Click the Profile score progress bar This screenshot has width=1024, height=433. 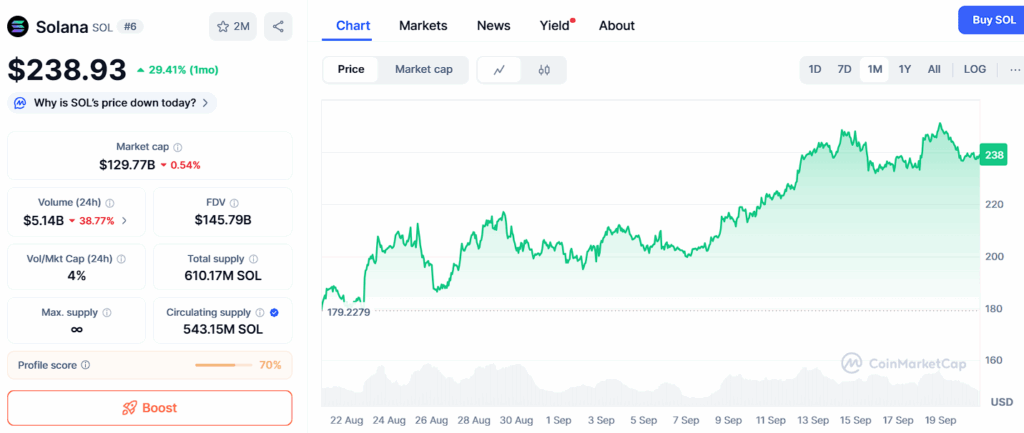(223, 365)
